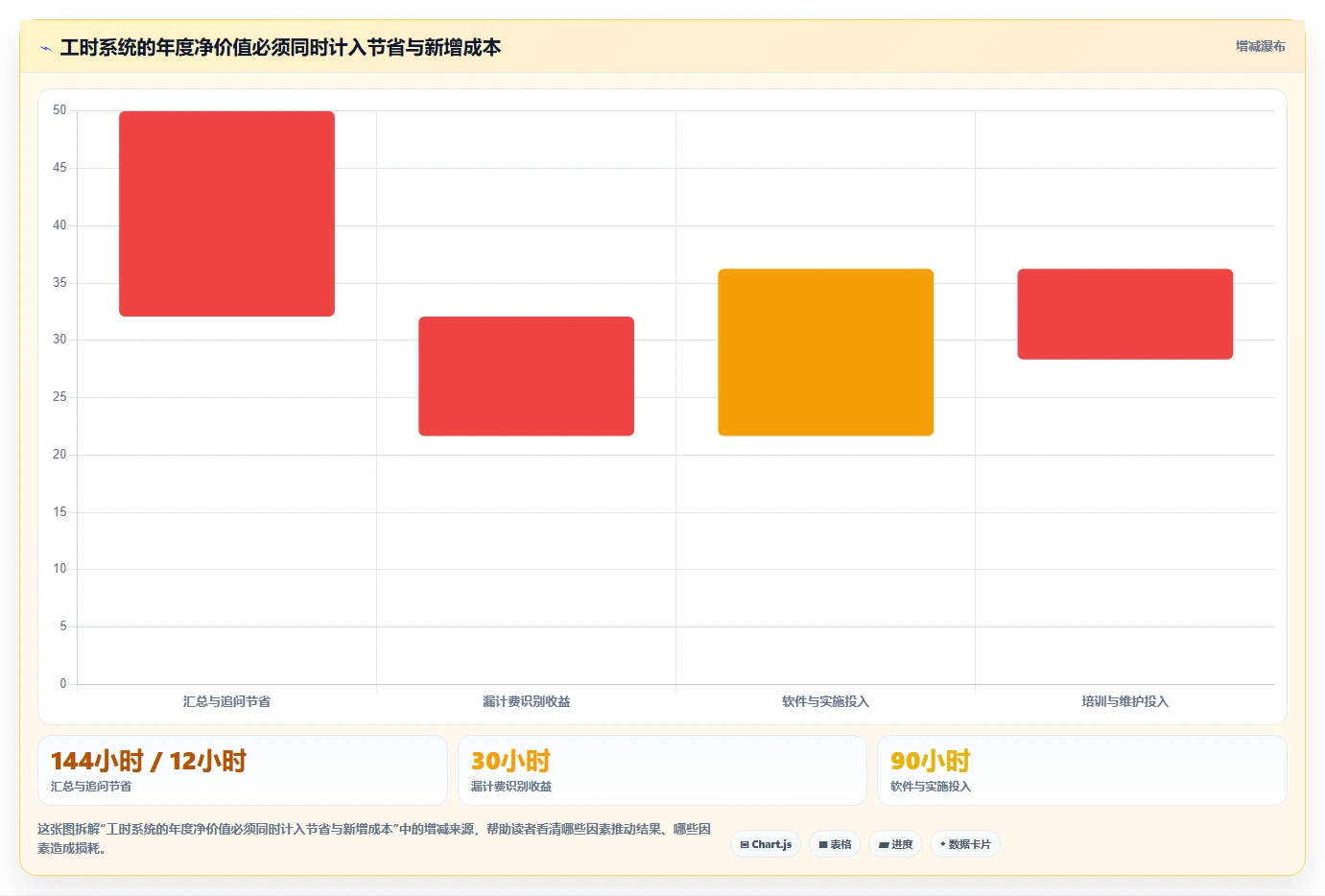
Task: Click the 数据卡片 chip
Action: pos(965,844)
